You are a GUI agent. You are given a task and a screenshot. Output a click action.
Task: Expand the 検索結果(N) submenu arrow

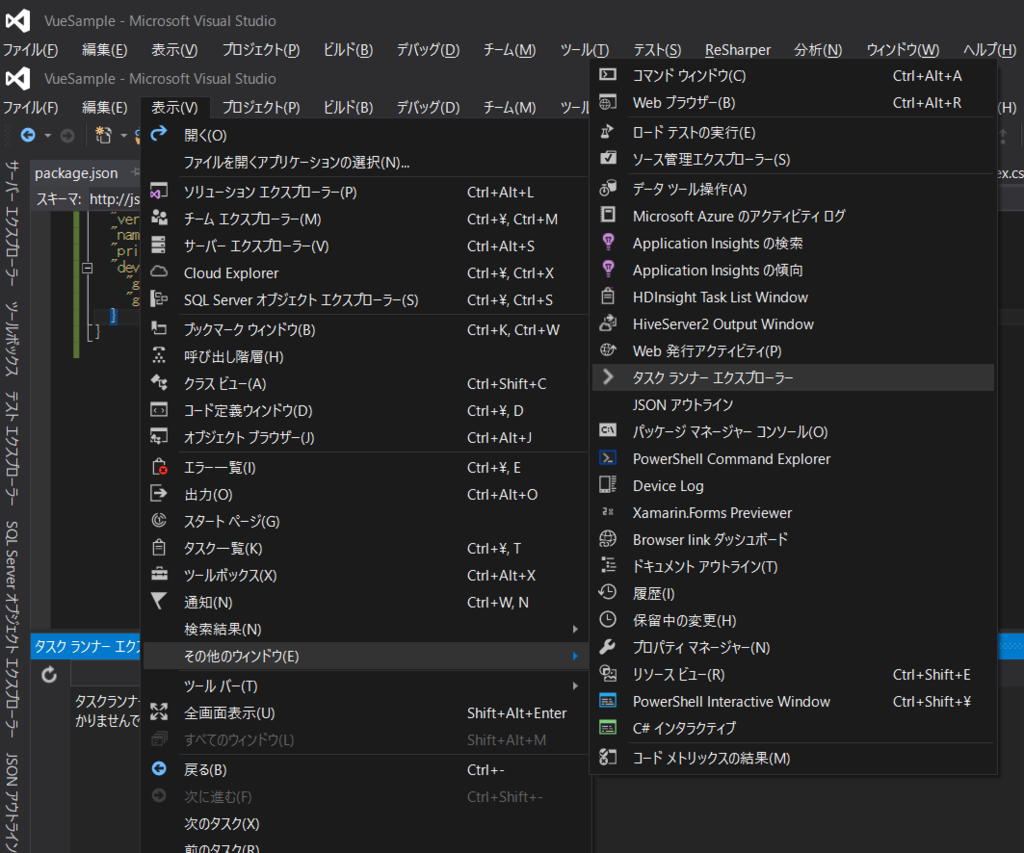point(575,629)
